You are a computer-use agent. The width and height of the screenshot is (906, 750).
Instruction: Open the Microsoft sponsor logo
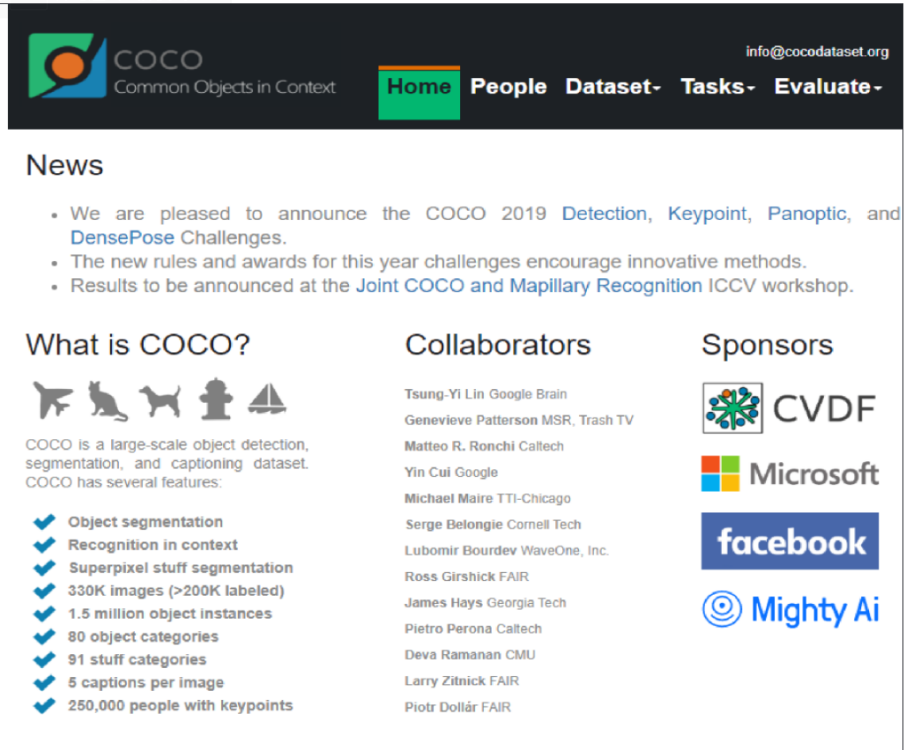(789, 473)
